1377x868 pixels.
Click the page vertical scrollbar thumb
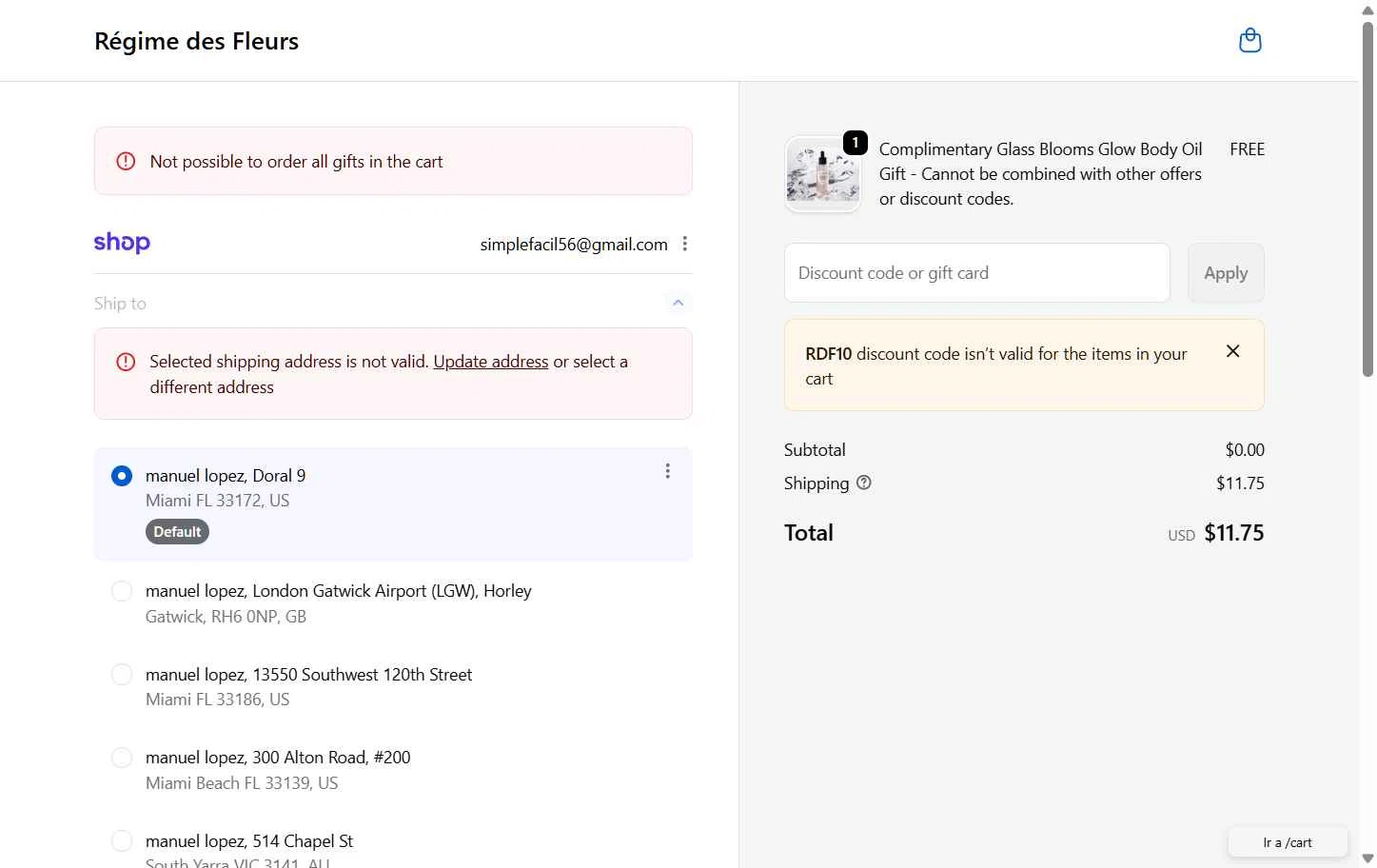click(1367, 200)
